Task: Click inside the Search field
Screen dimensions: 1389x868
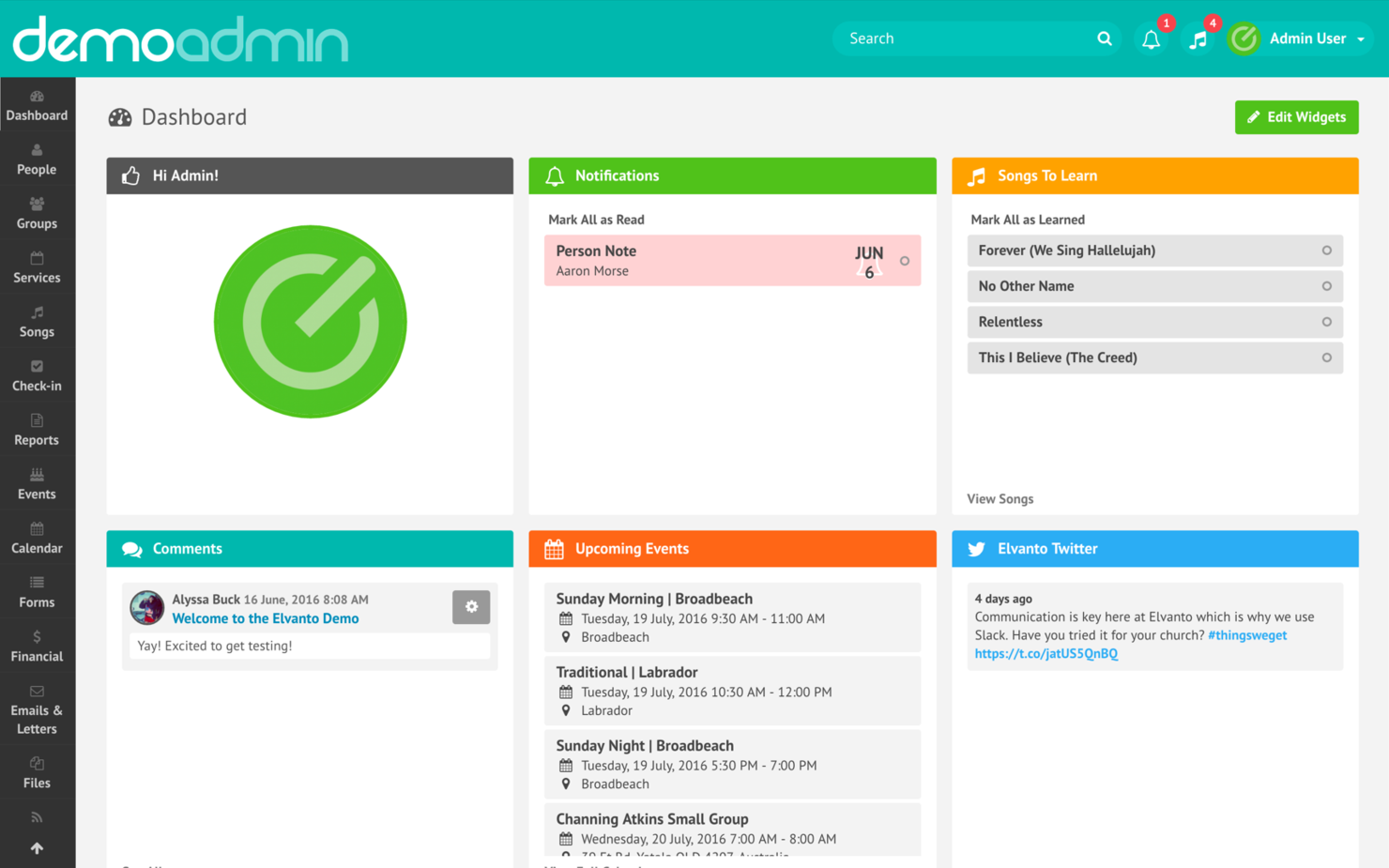Action: coord(957,38)
